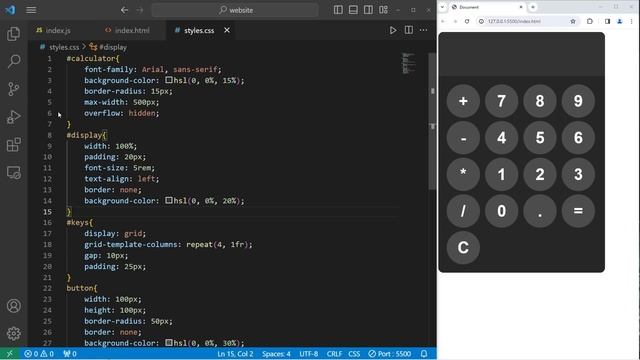640x360 pixels.
Task: Open the Accounts menu icon
Action: [13, 306]
